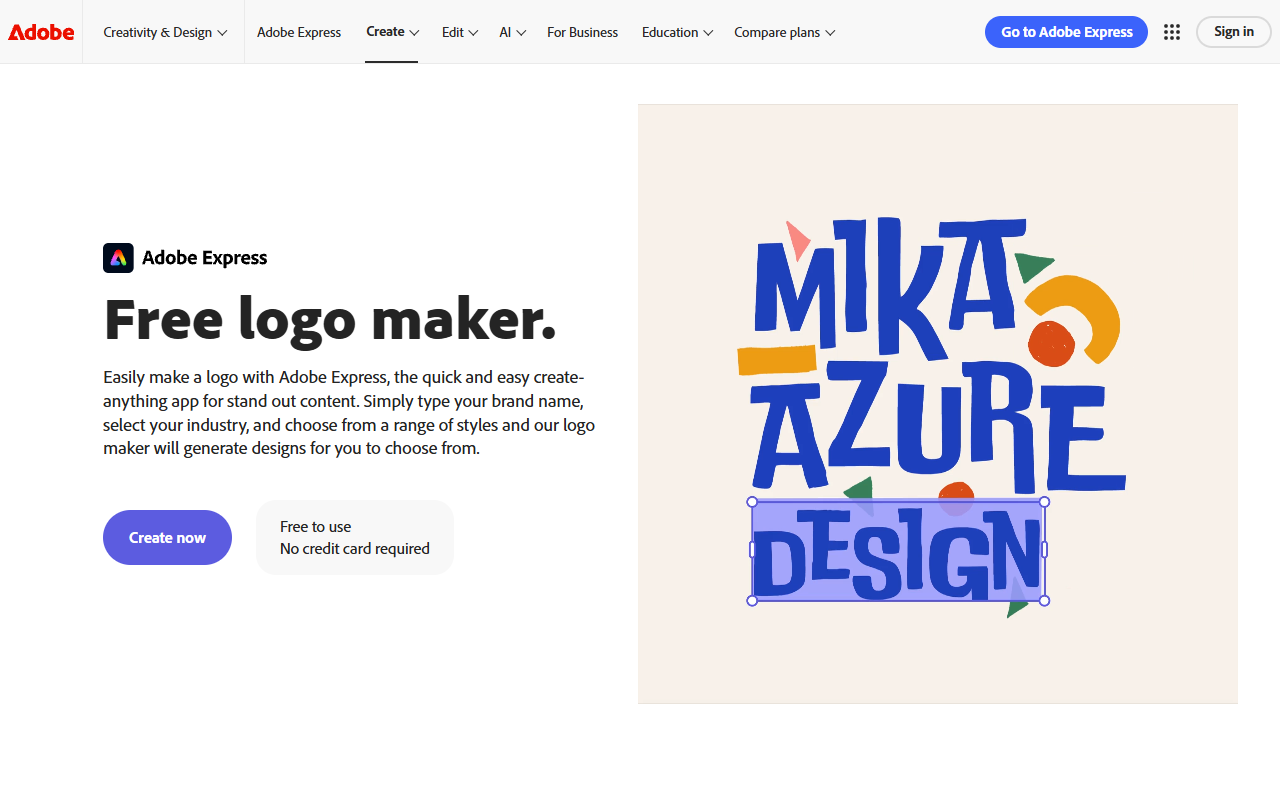Screen dimensions: 1280x800
Task: Click the red Adobe logo
Action: pyautogui.click(x=41, y=32)
